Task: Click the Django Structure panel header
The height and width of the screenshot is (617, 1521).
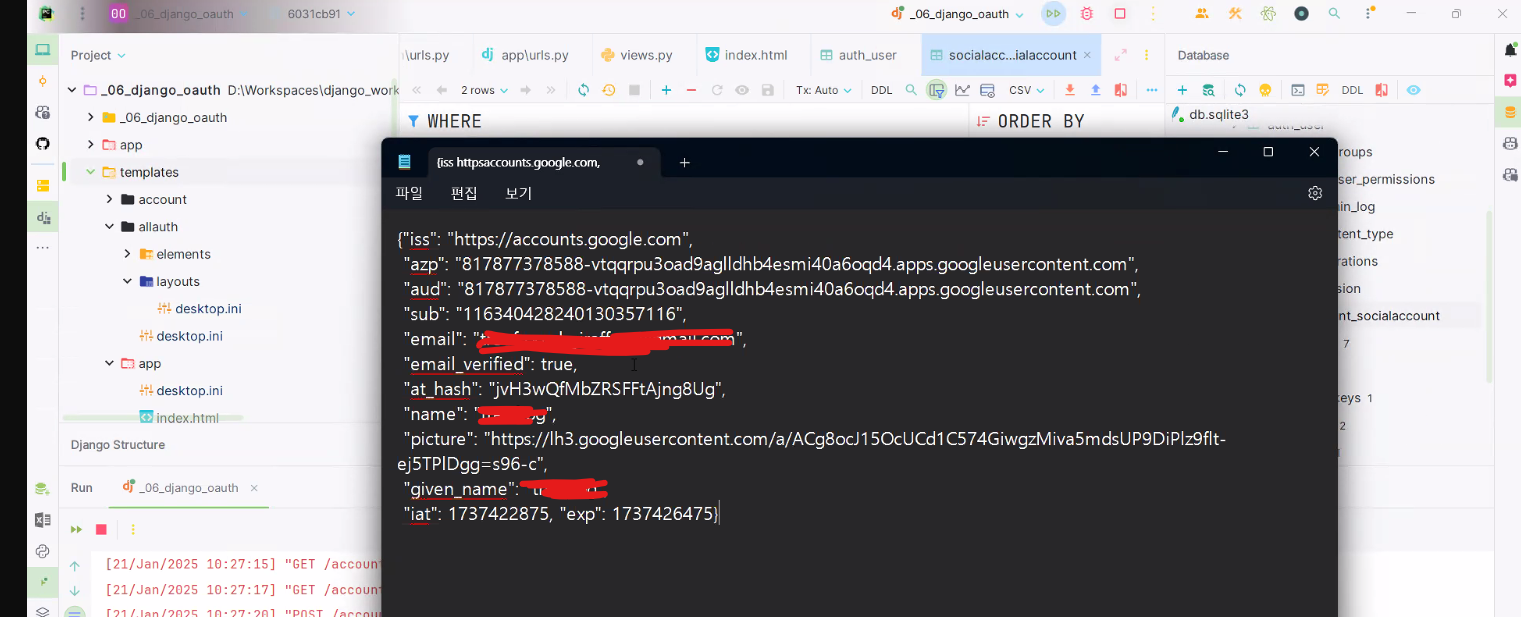Action: [118, 445]
